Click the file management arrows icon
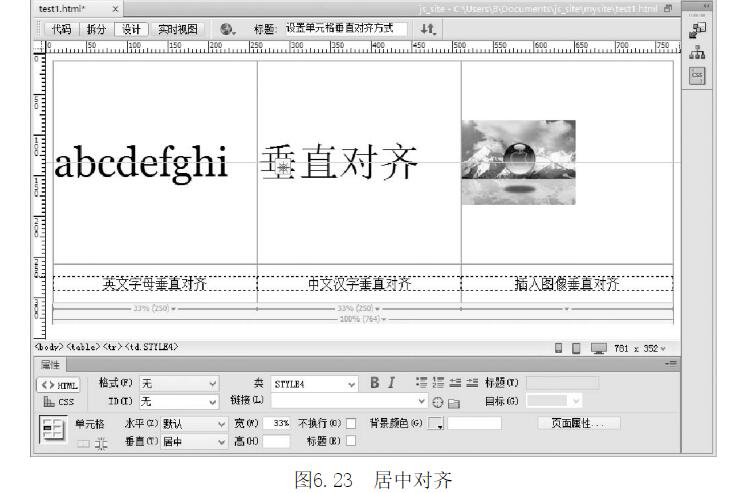Screen dimensions: 739x493 (x=428, y=29)
